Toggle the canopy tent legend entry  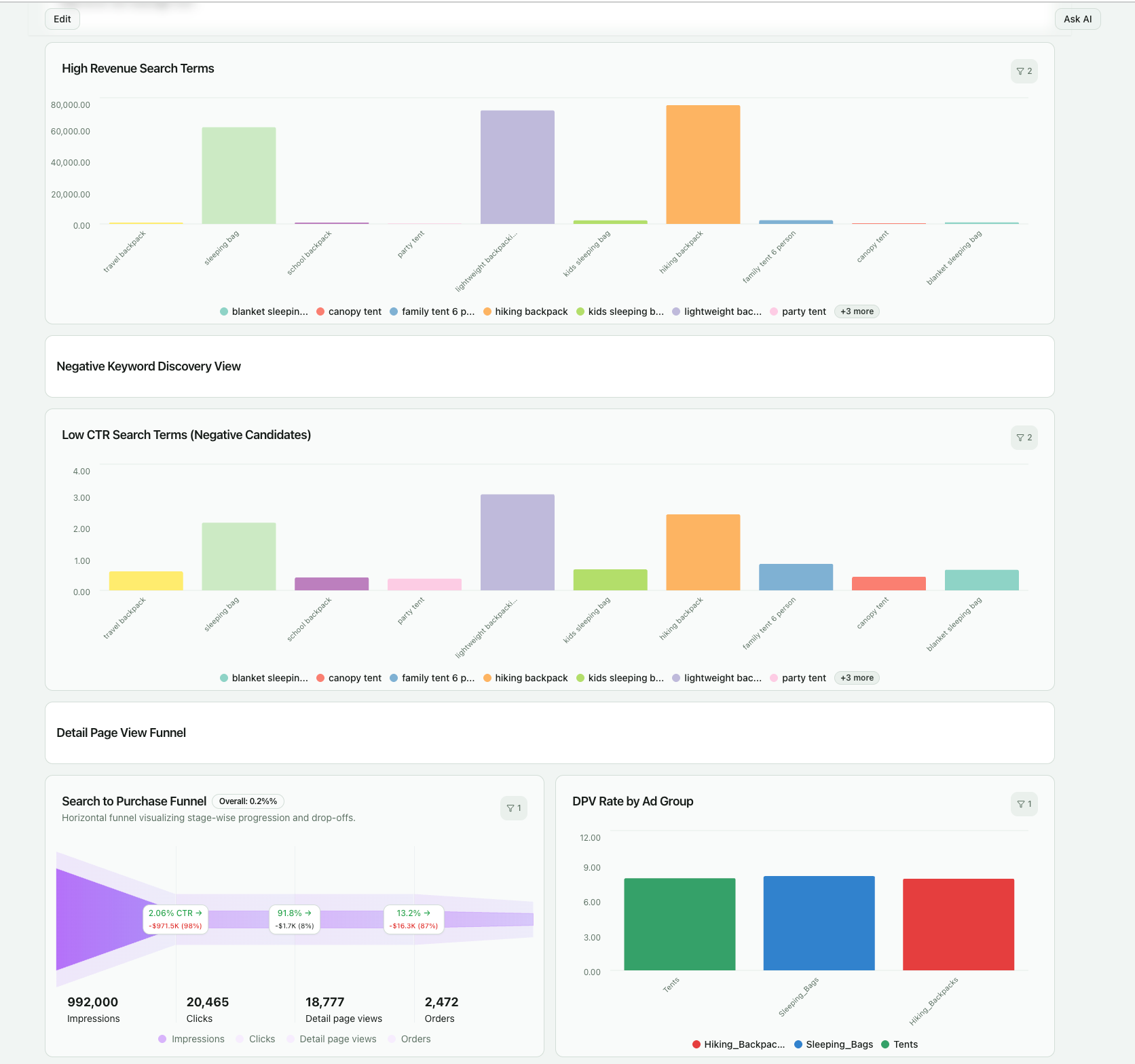pos(348,311)
